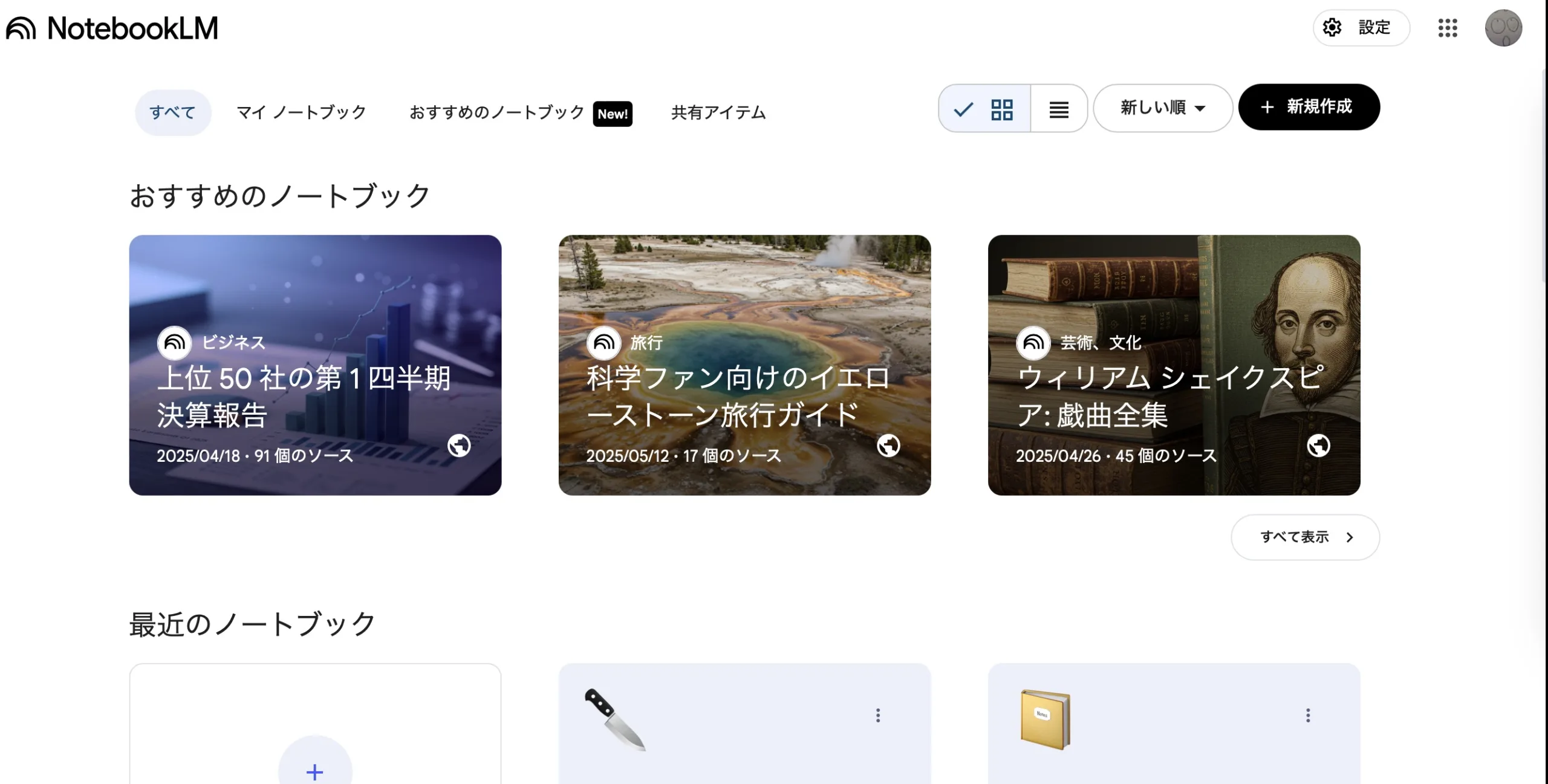Image resolution: width=1548 pixels, height=784 pixels.
Task: Click the ビジネス category label
Action: click(233, 343)
